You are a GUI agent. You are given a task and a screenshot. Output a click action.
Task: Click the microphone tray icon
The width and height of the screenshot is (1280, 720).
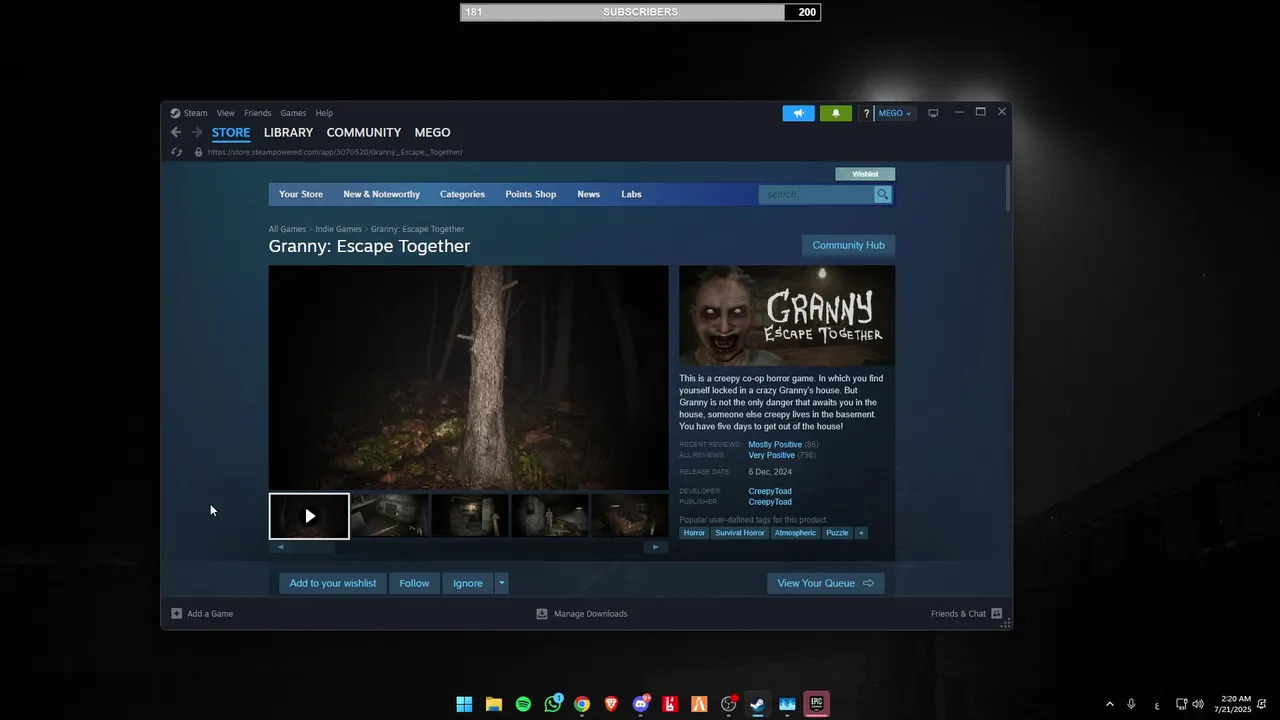tap(1131, 705)
